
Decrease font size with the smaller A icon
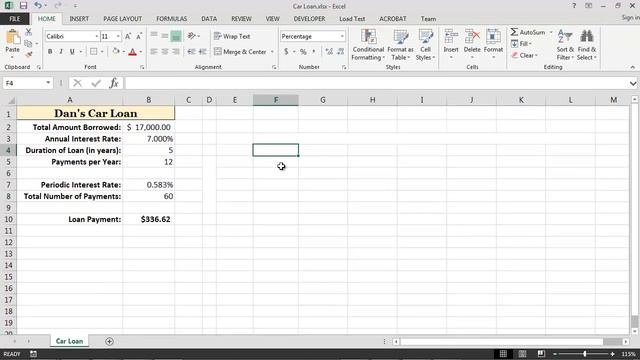[139, 36]
